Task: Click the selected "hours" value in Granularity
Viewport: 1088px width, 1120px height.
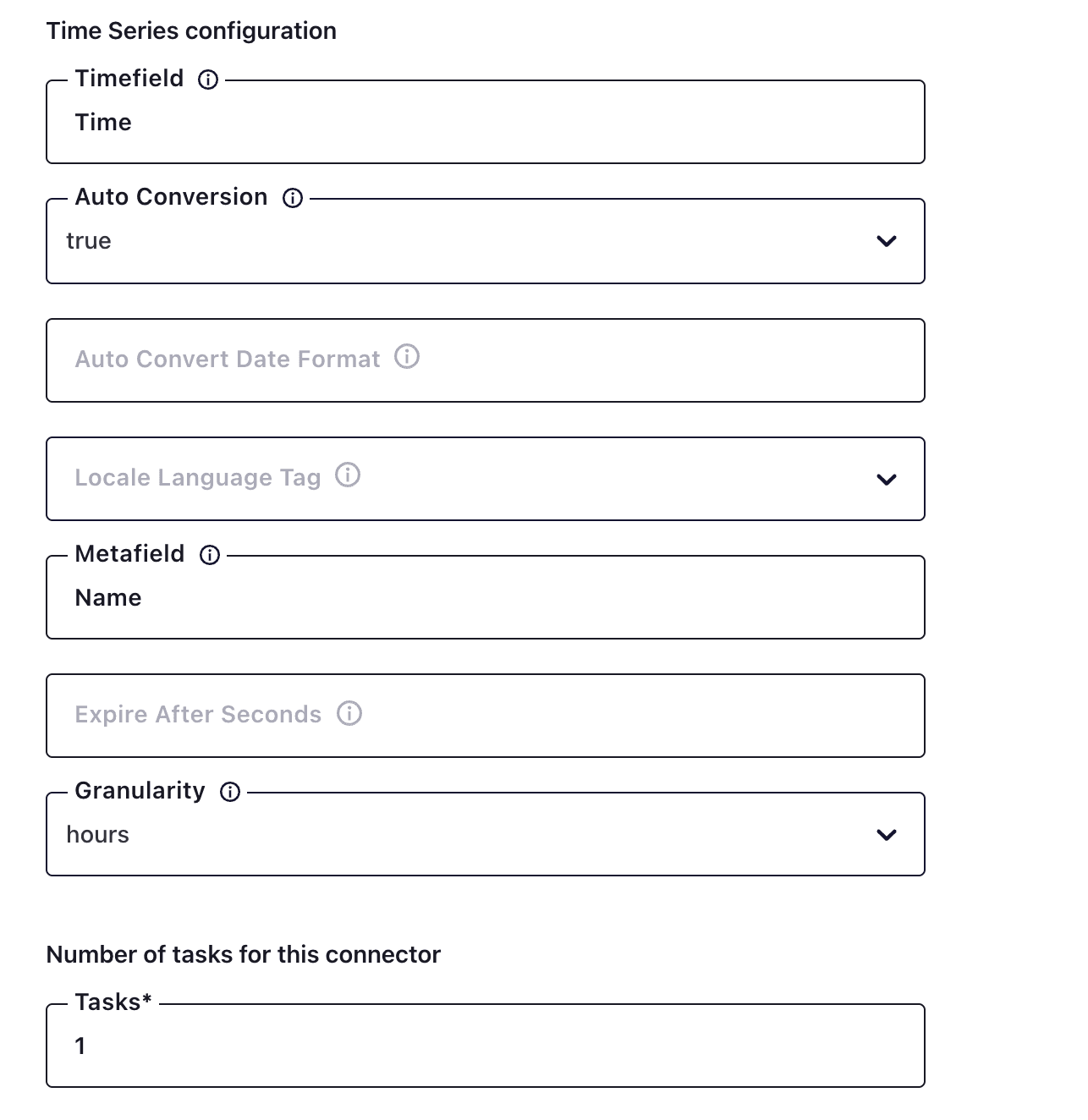Action: (x=98, y=835)
